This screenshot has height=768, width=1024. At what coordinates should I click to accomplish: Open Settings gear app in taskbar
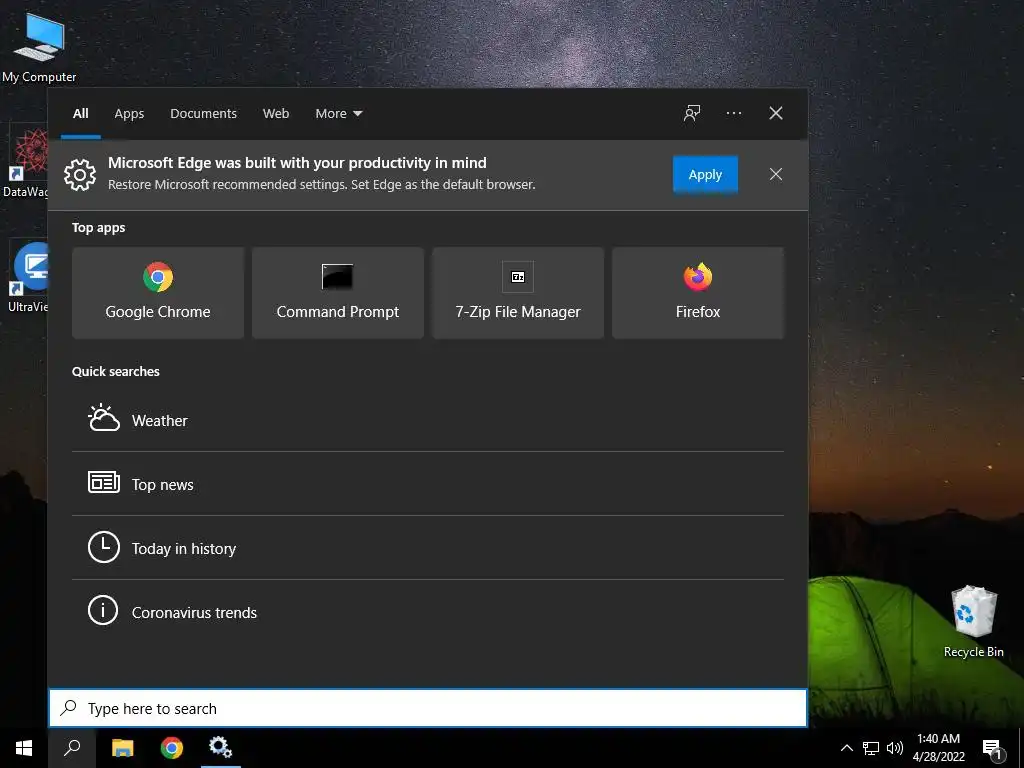(x=221, y=748)
